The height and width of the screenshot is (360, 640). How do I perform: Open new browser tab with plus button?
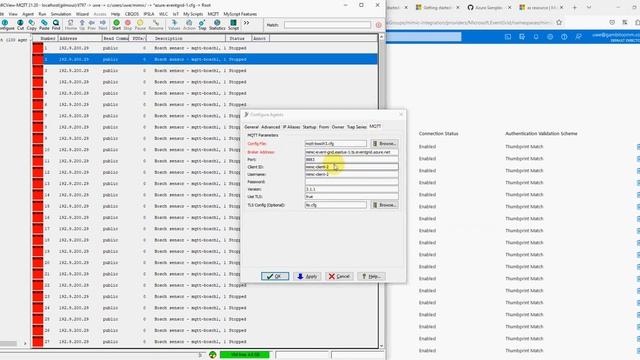click(x=575, y=7)
